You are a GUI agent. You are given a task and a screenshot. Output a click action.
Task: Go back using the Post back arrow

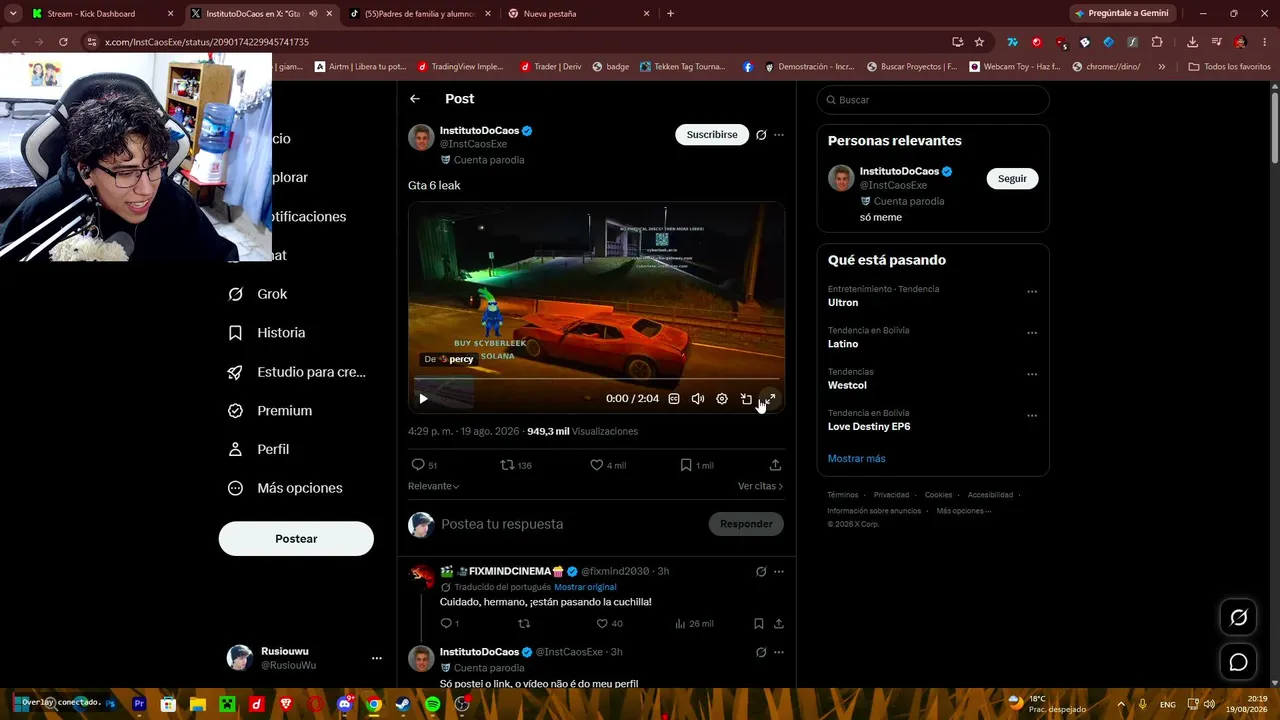coord(415,99)
